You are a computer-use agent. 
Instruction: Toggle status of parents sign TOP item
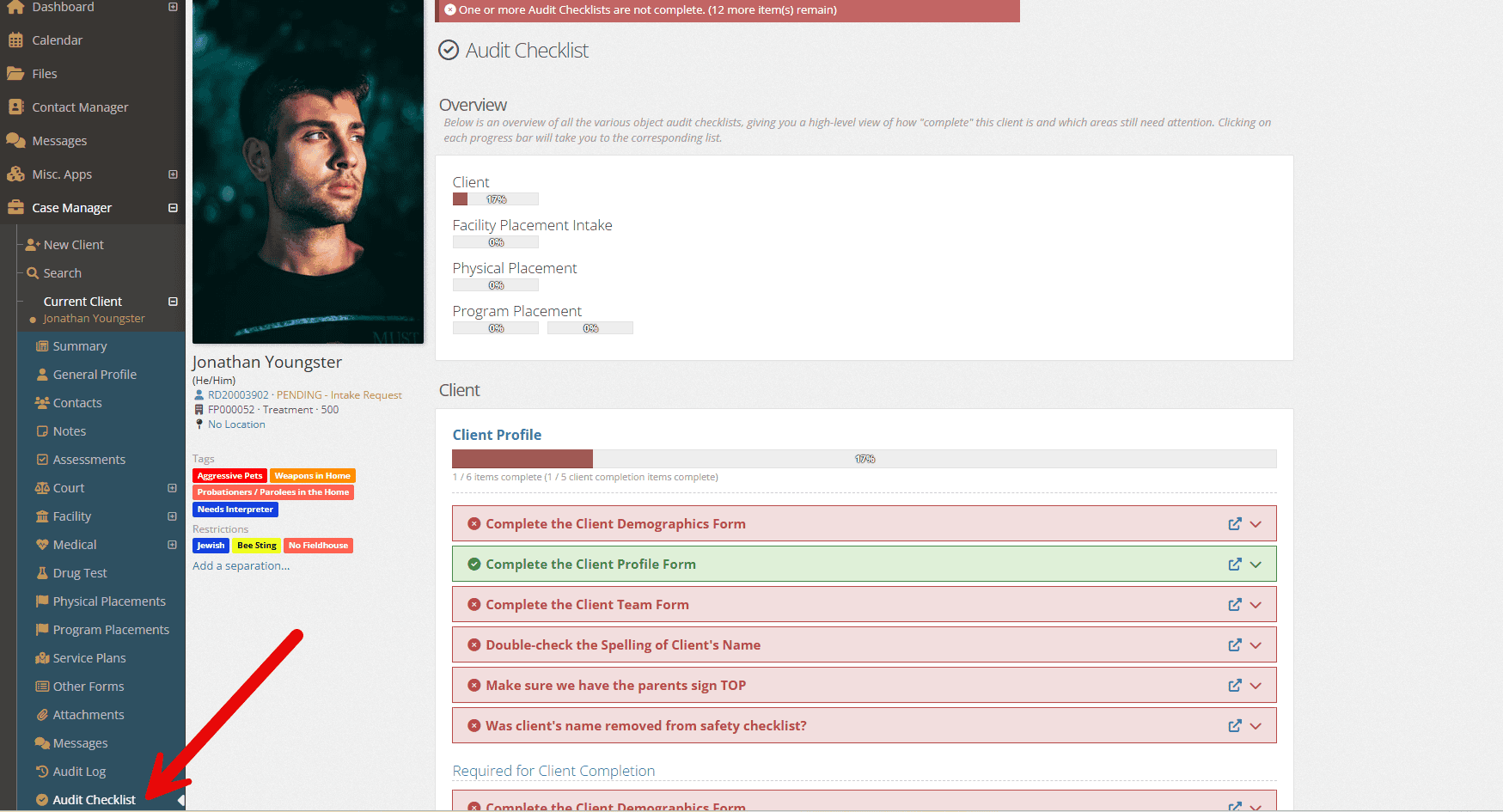click(x=474, y=685)
